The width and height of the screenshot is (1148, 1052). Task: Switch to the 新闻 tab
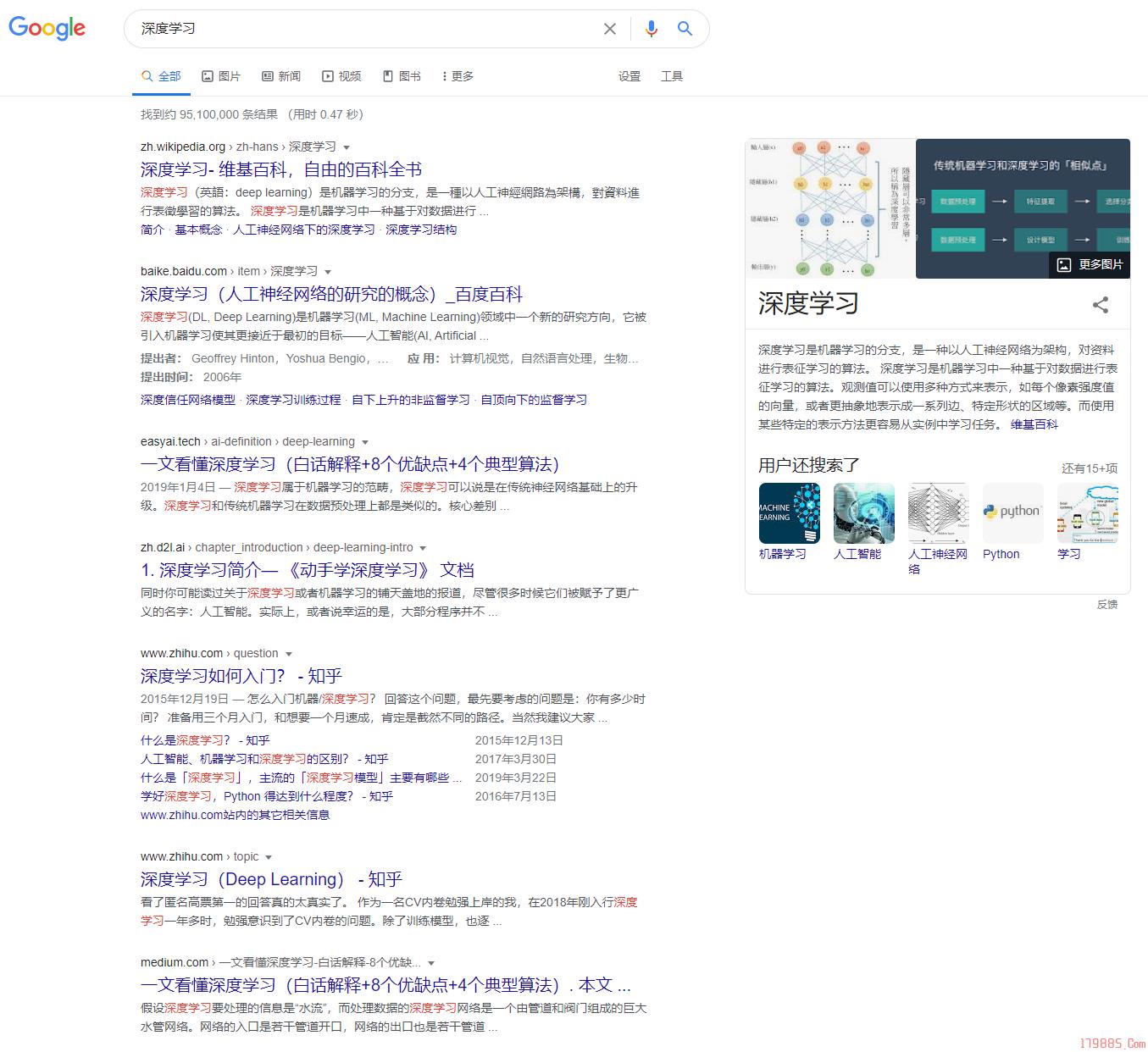coord(281,75)
